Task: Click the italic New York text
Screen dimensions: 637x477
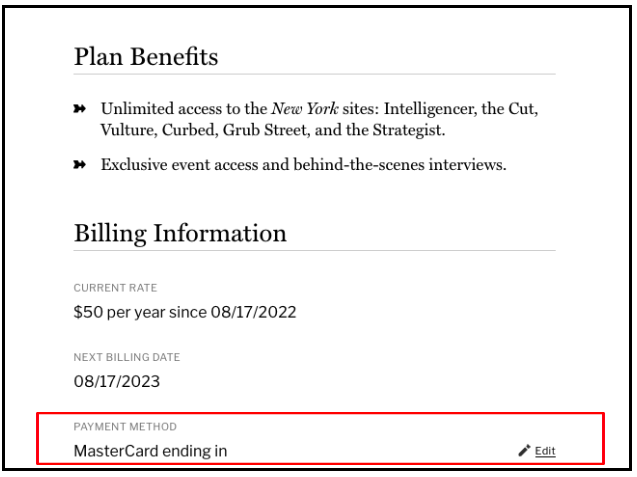Action: pyautogui.click(x=305, y=108)
